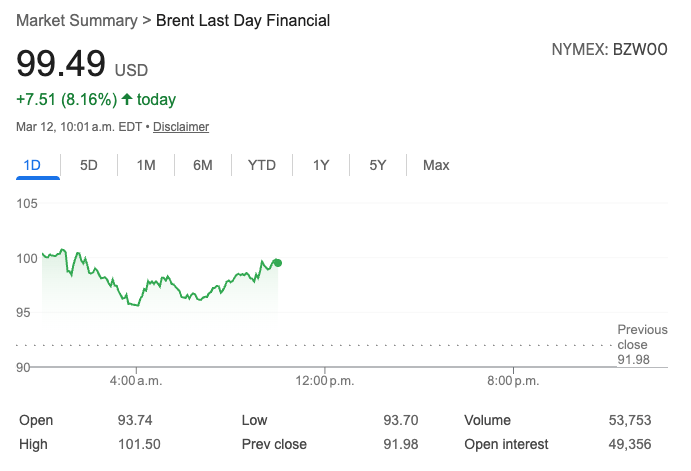Switch to the 1Y chart view
Screen dimensions: 691x471
(x=321, y=165)
